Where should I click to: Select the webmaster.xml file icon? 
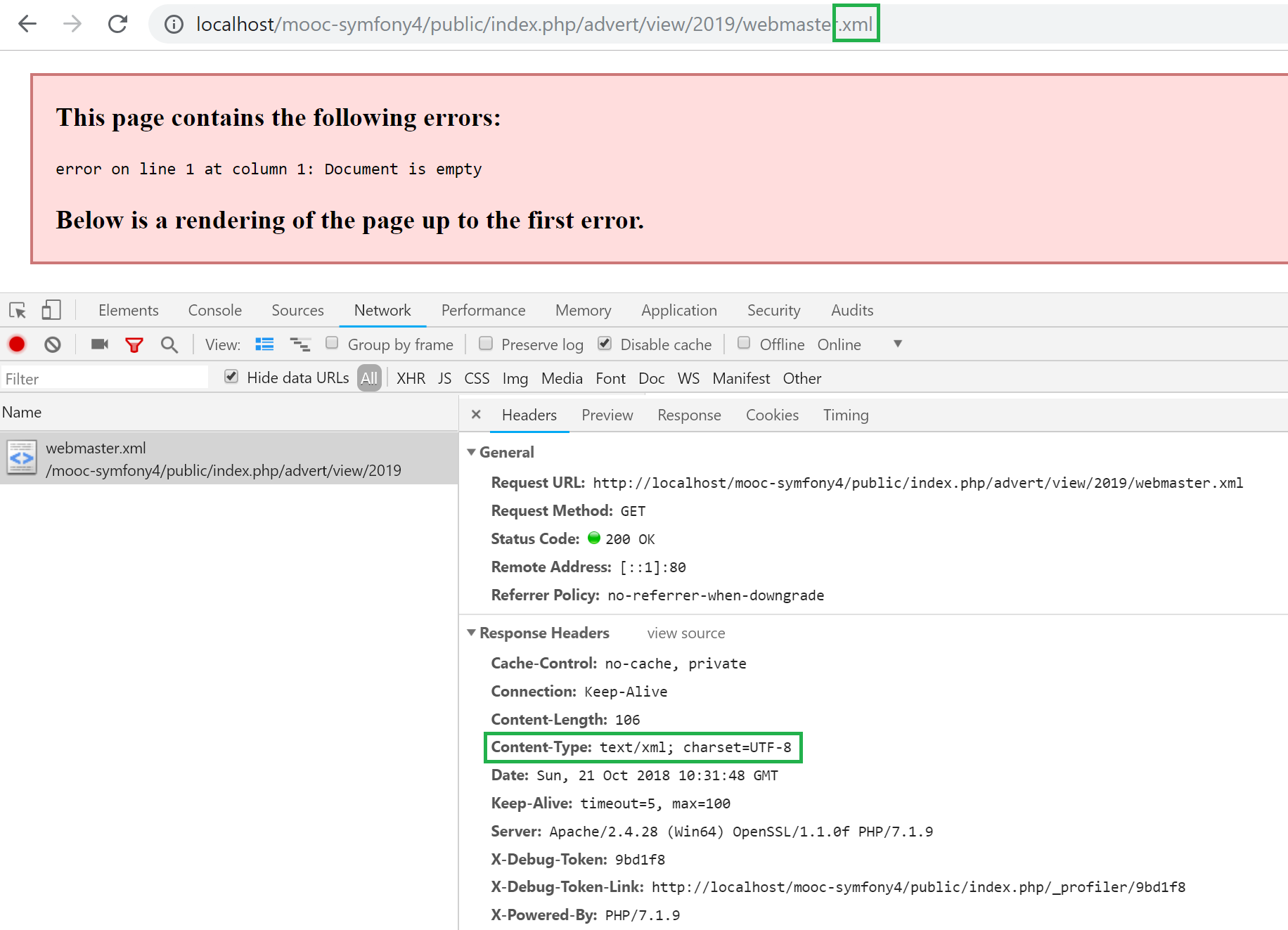[22, 458]
